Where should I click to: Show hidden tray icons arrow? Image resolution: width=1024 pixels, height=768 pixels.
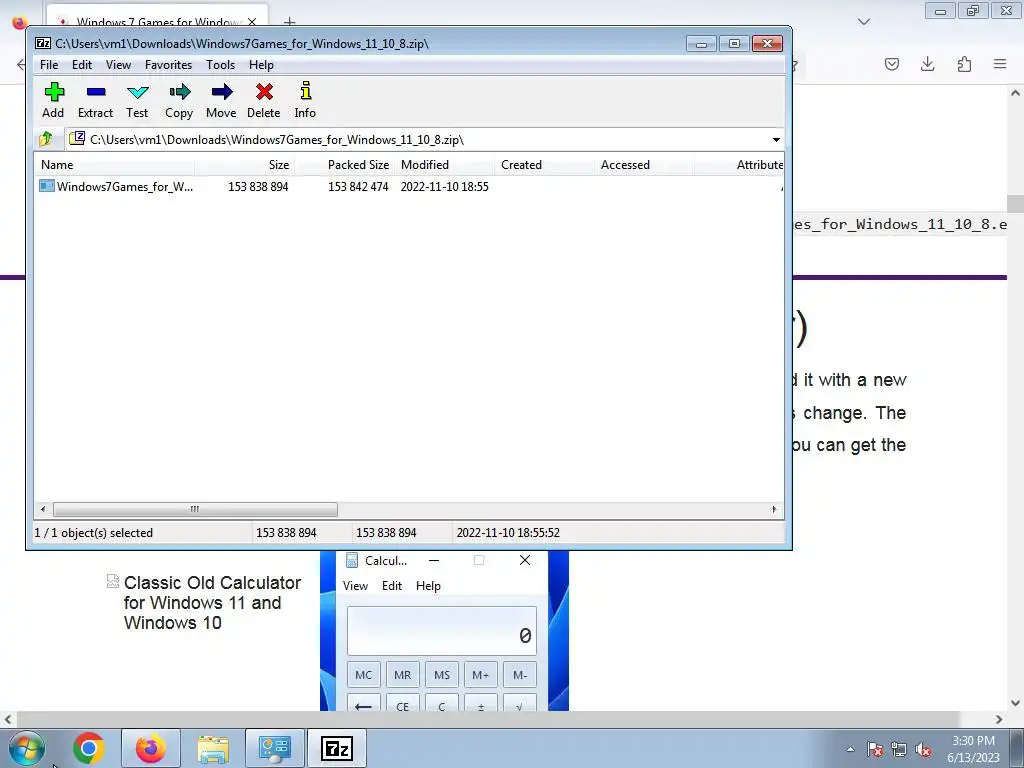850,749
